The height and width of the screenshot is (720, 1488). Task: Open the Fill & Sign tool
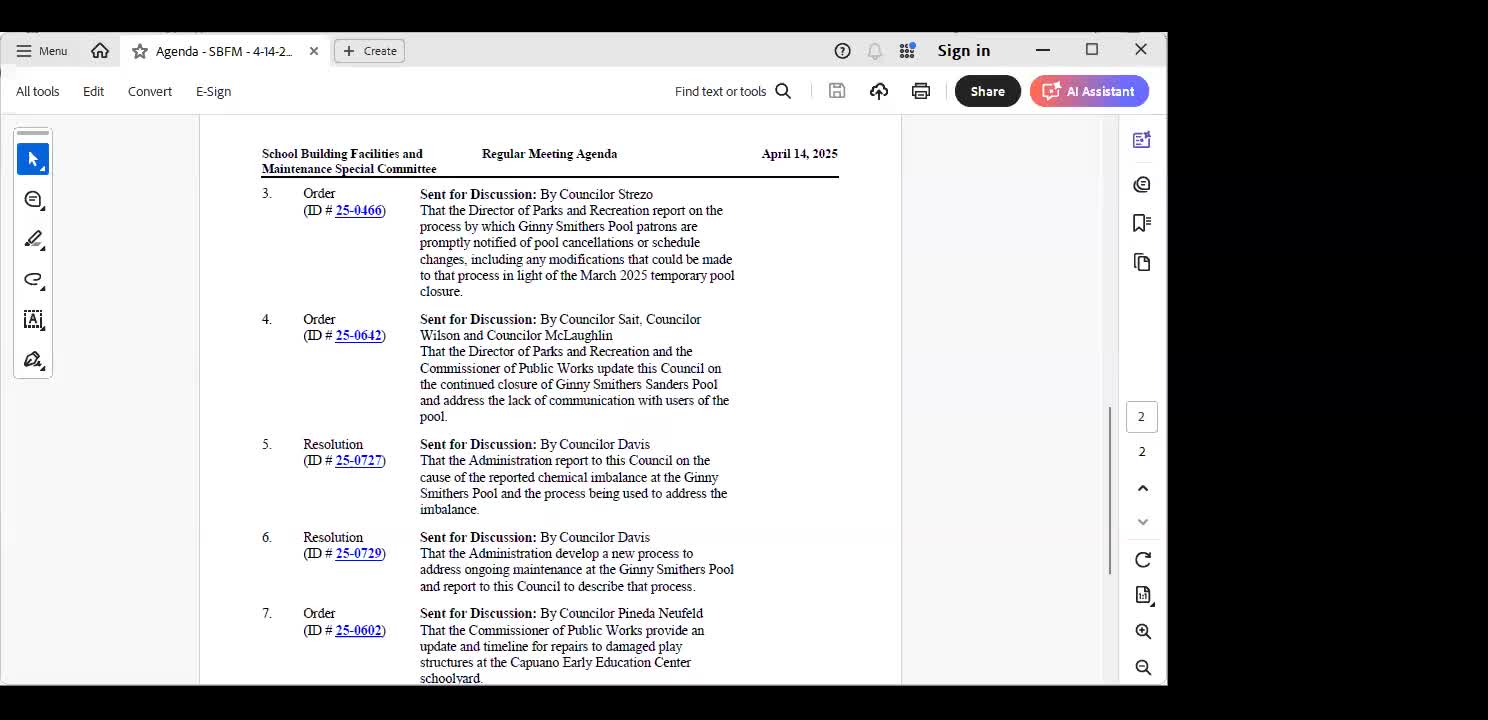(32, 360)
